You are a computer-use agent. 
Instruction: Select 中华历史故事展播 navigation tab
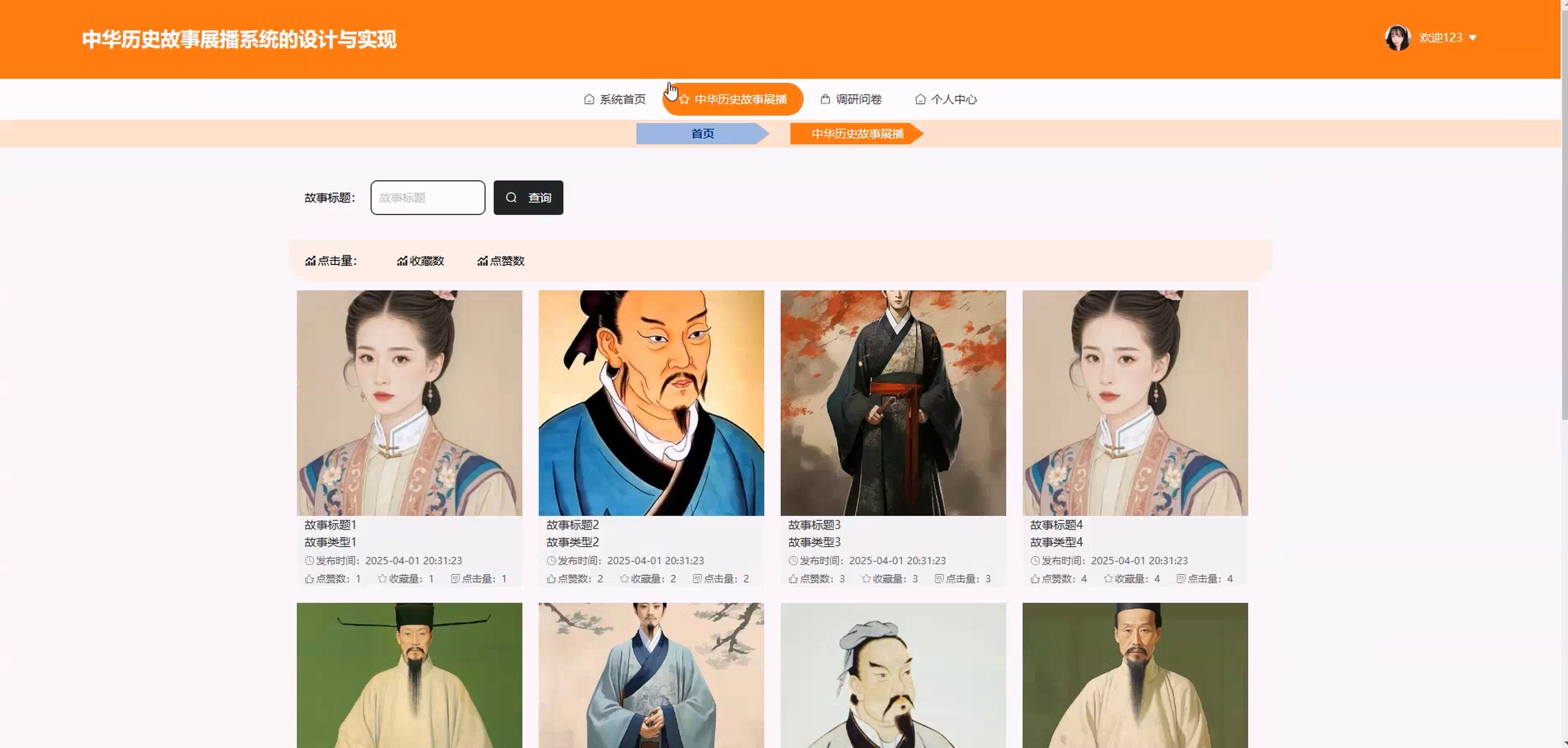(733, 99)
